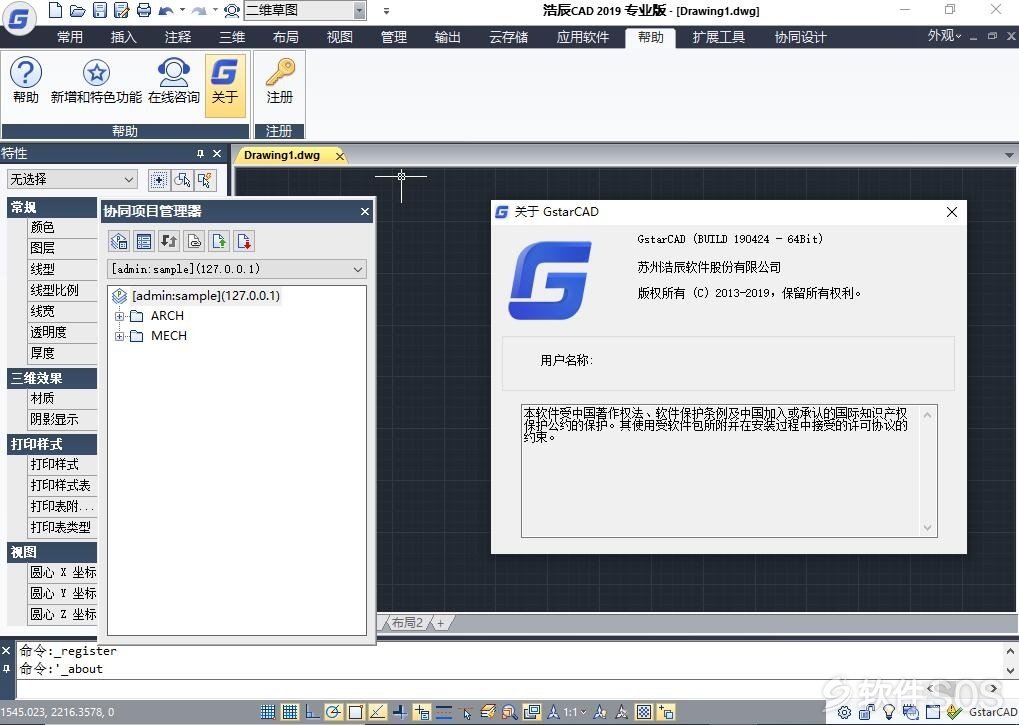The height and width of the screenshot is (725, 1019).
Task: Close the 关于 GstarCAD dialog
Action: tap(951, 212)
